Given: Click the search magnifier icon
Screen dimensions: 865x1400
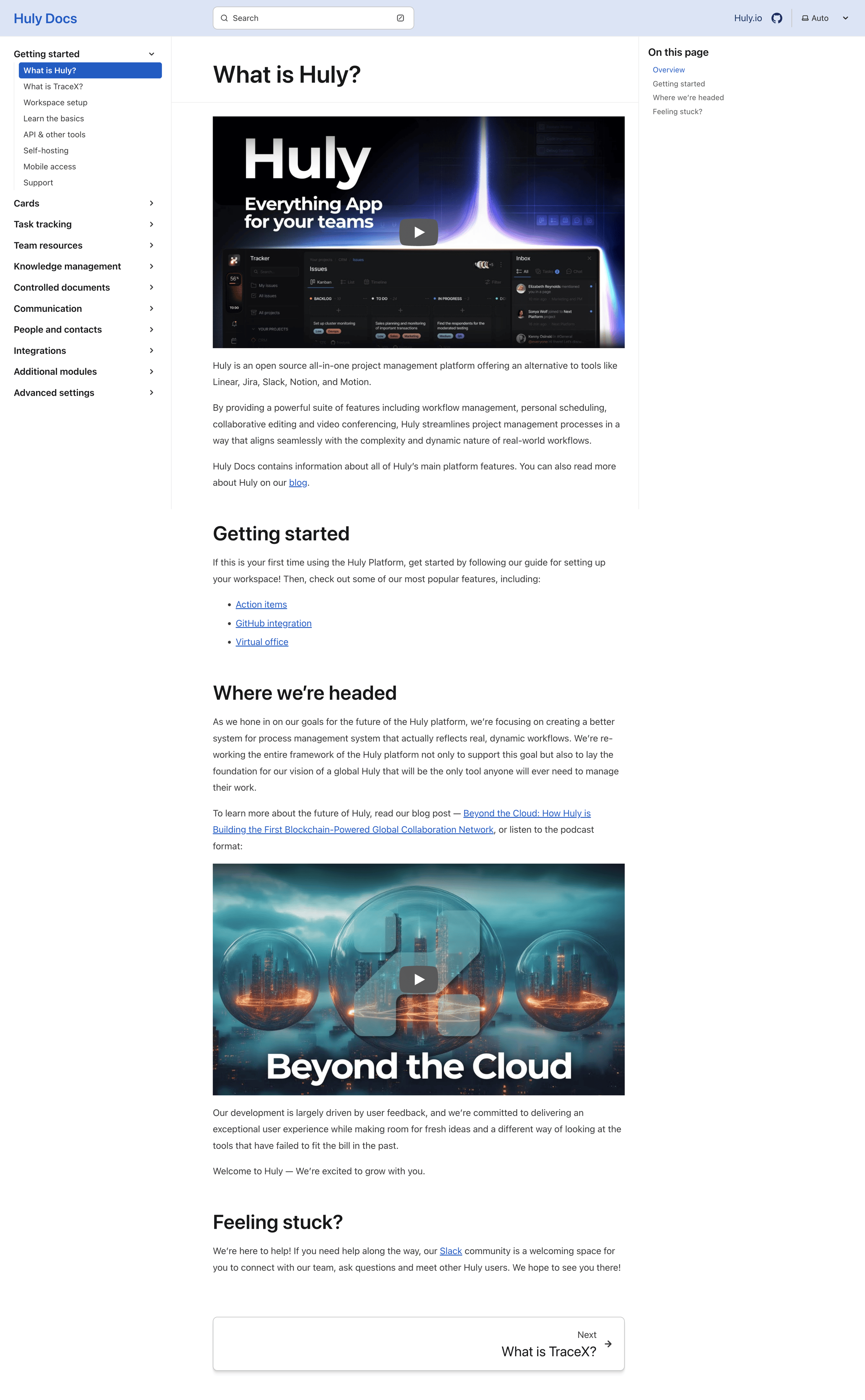Looking at the screenshot, I should 224,18.
